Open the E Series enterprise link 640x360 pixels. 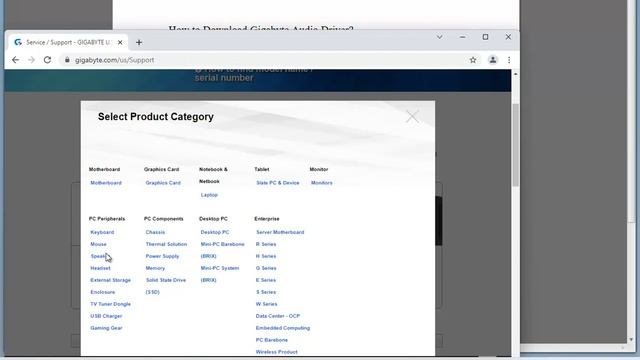pyautogui.click(x=266, y=280)
